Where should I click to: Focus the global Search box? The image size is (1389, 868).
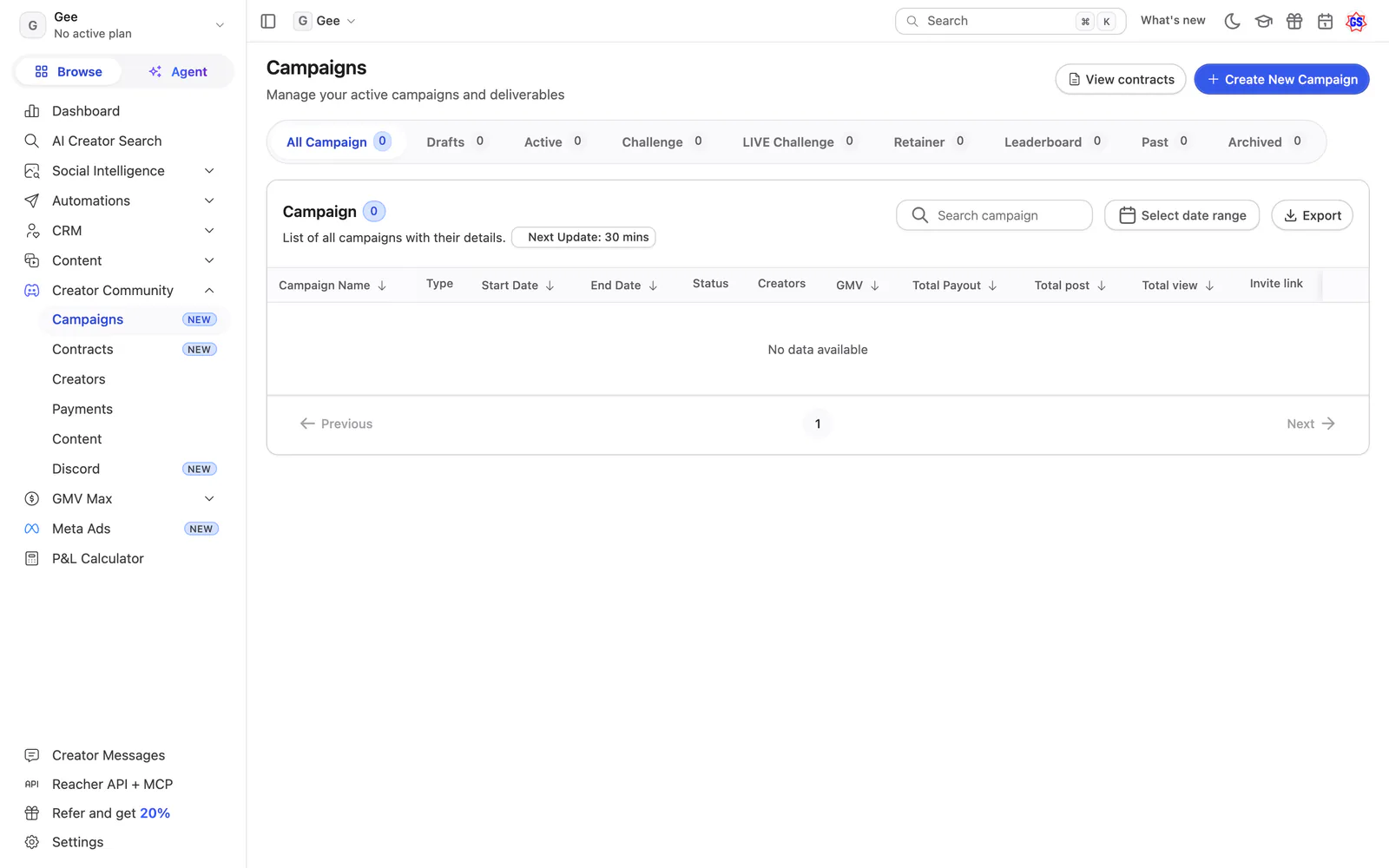[x=1010, y=21]
